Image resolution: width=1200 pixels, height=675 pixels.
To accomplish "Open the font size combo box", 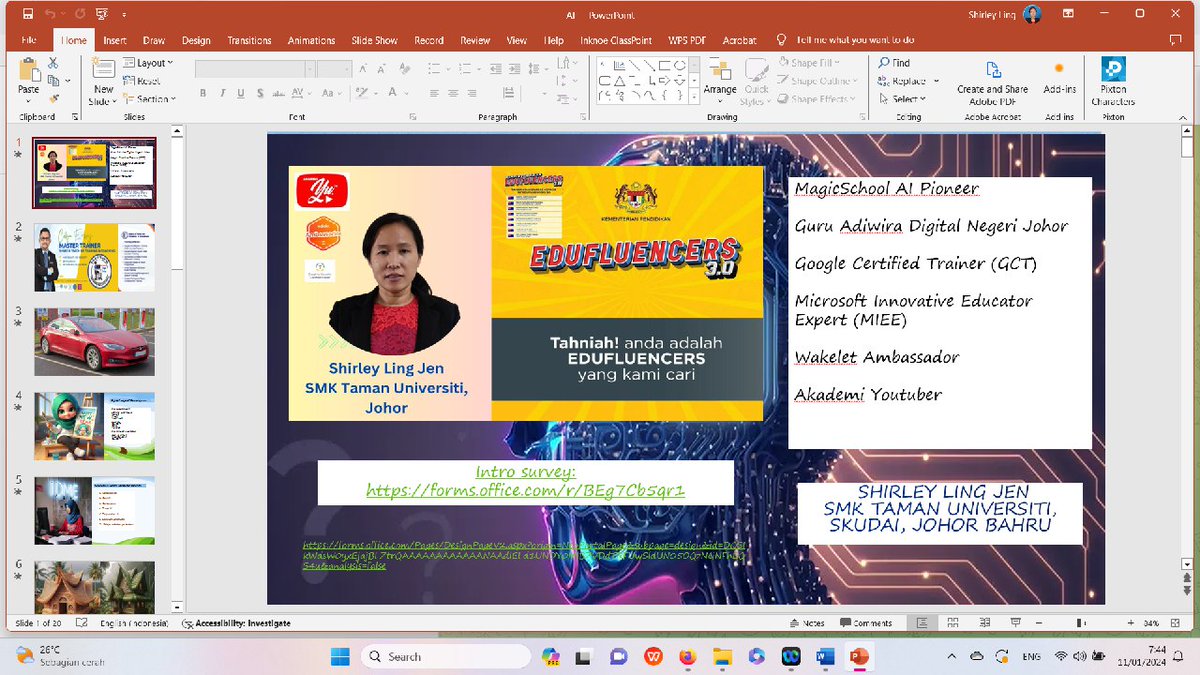I will (x=334, y=69).
